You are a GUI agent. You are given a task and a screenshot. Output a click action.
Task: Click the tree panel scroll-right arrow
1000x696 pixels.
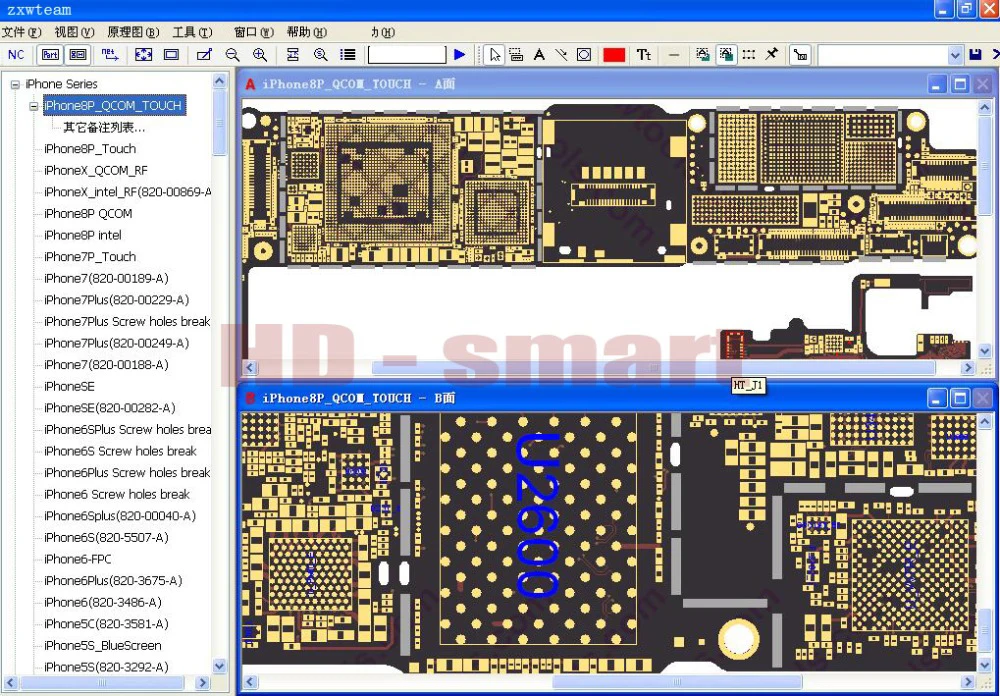[x=202, y=683]
